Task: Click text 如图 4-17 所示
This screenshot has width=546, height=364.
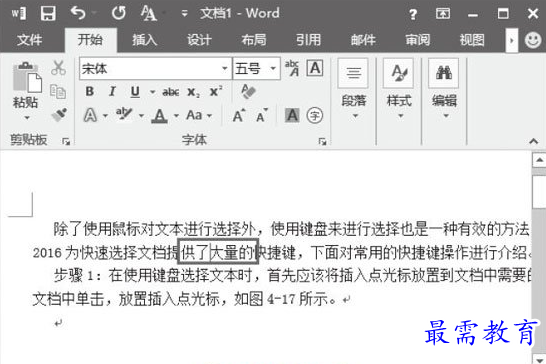Action: [x=281, y=299]
